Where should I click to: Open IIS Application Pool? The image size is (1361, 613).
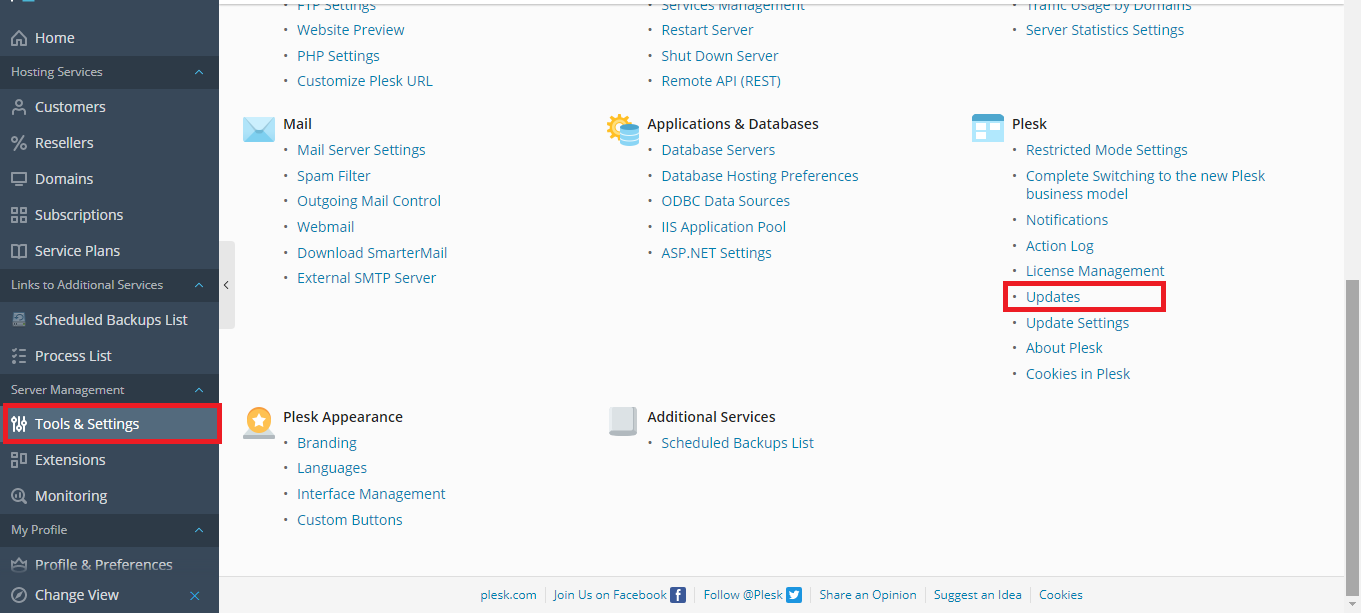[x=724, y=227]
